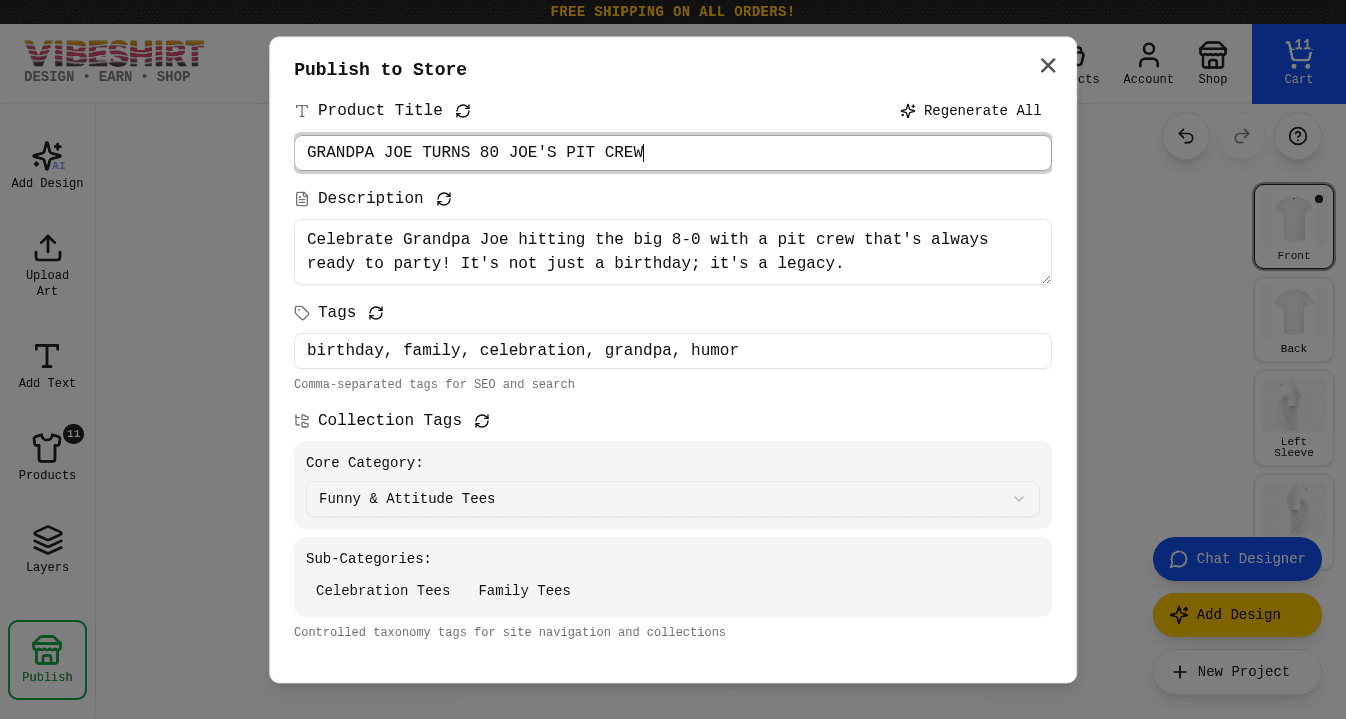Open the Core Category dropdown
The image size is (1346, 719).
pyautogui.click(x=673, y=499)
